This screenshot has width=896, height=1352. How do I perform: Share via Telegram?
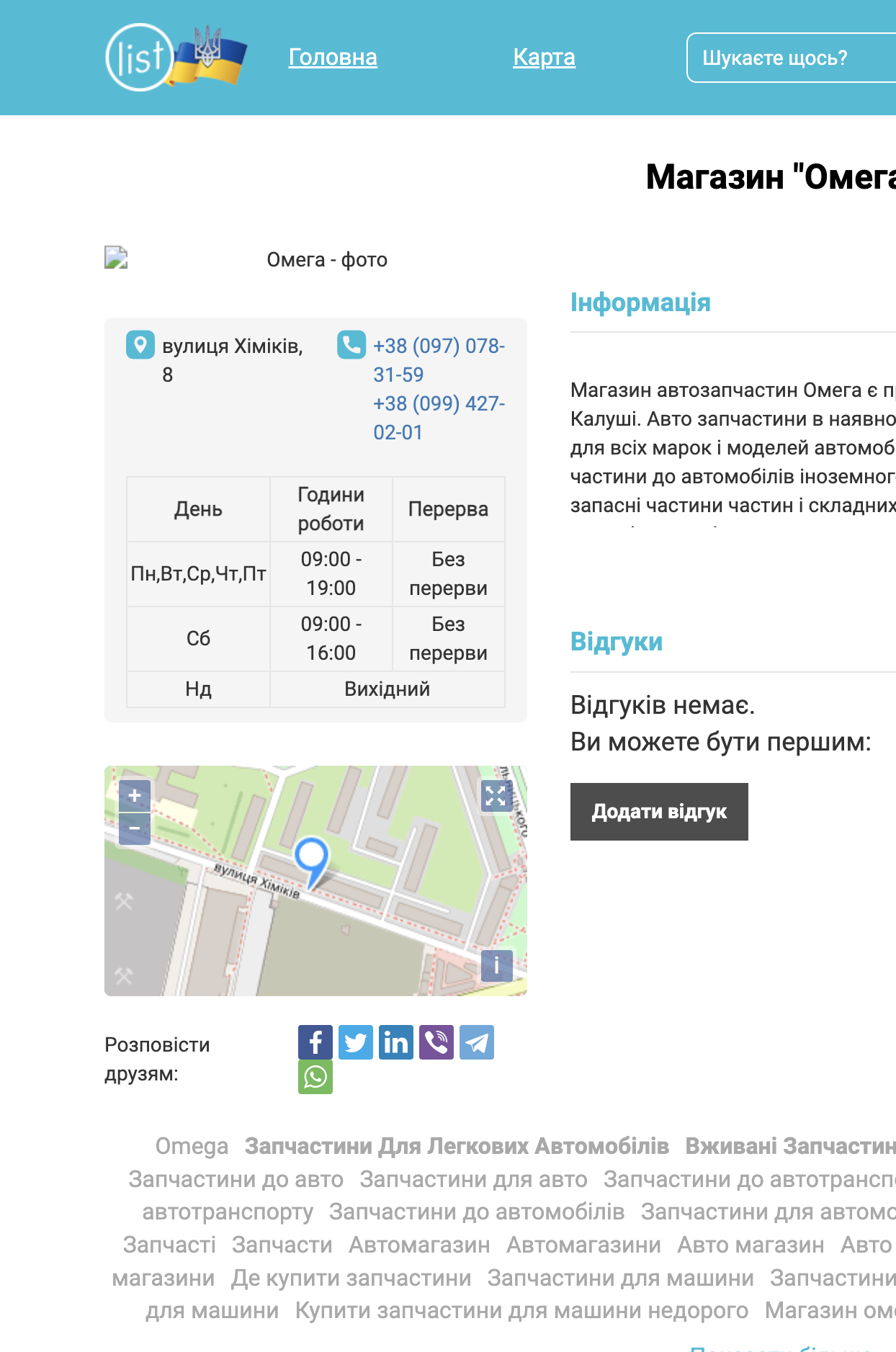coord(477,1042)
